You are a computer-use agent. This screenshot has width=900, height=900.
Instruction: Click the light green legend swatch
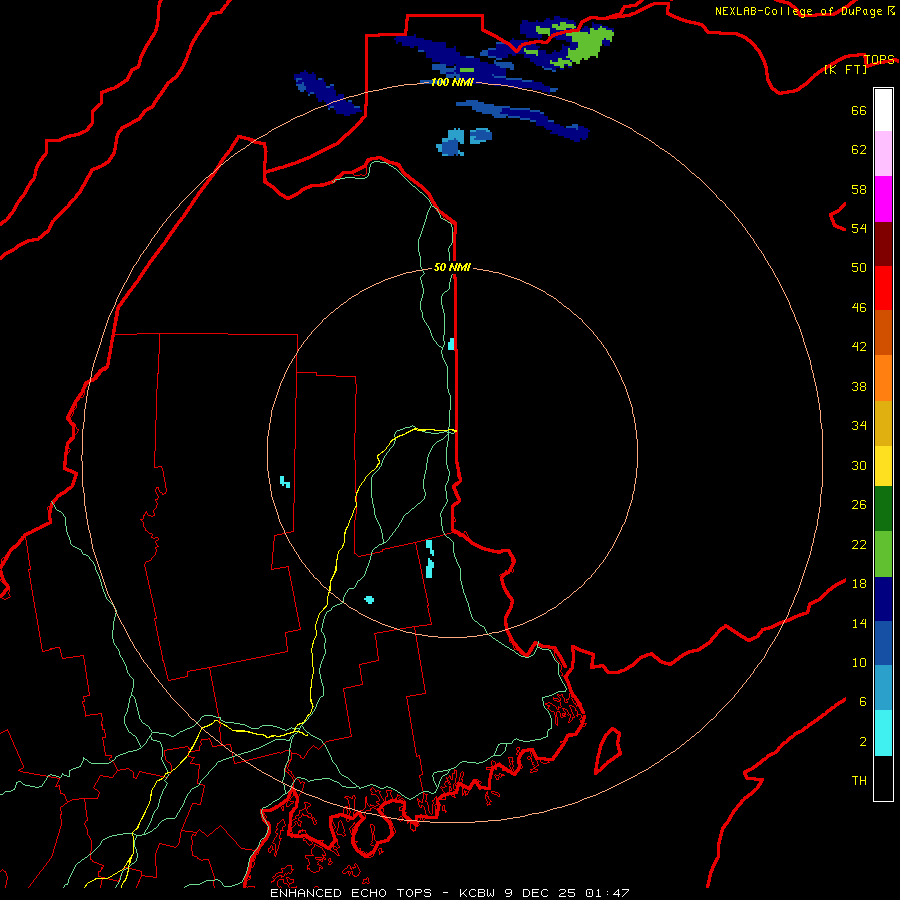point(883,554)
